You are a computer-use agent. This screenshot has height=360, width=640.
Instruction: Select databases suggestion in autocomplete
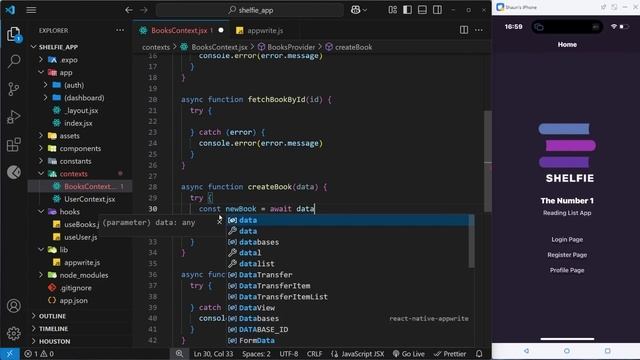pos(348,242)
